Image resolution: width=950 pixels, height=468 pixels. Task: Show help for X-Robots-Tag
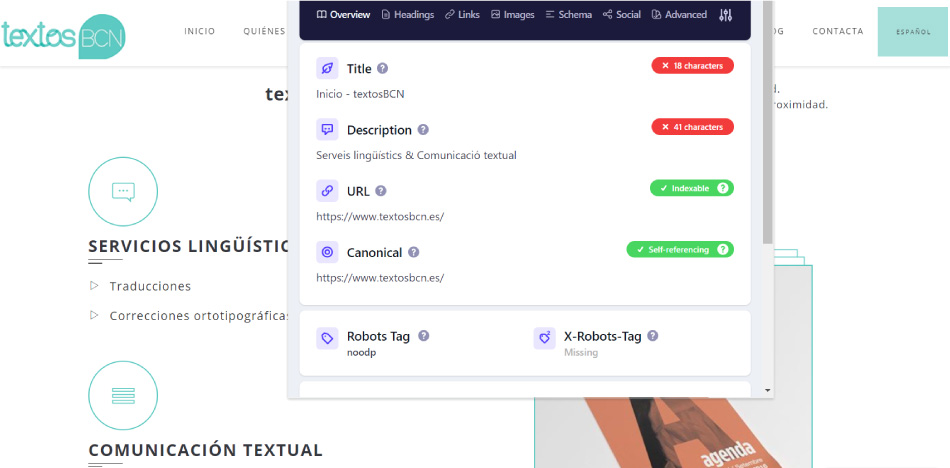[653, 335]
